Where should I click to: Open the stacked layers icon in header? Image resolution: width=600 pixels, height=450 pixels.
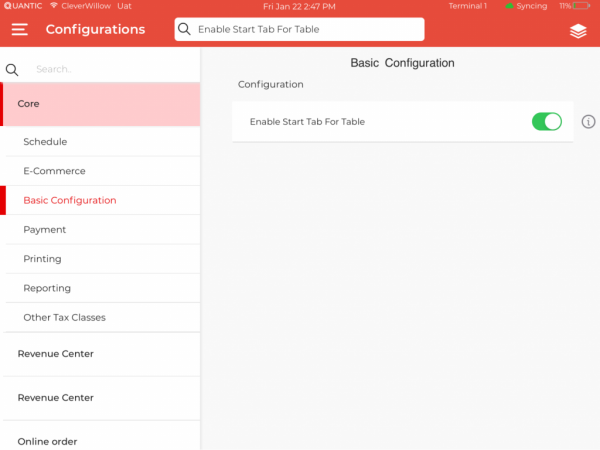click(x=578, y=31)
